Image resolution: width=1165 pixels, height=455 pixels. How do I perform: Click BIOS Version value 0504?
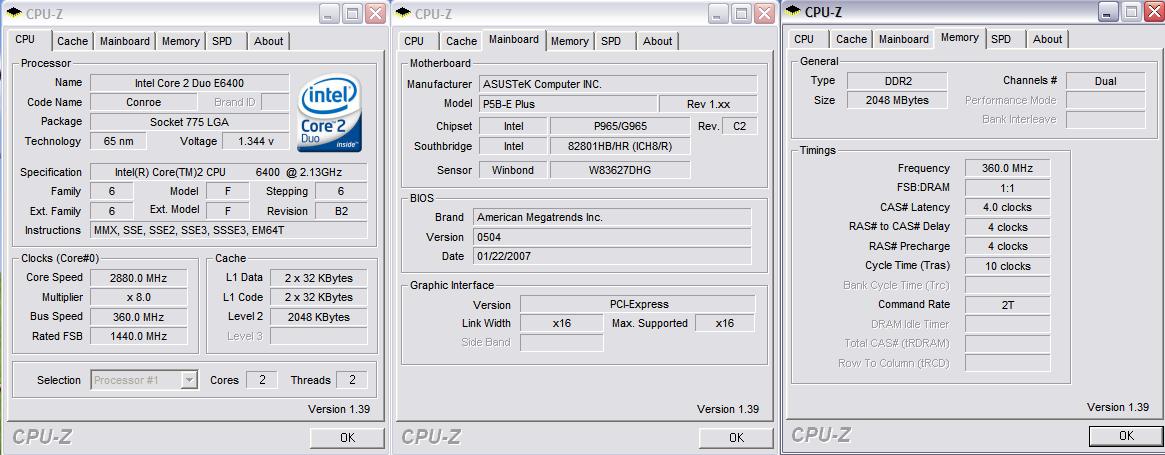[612, 237]
